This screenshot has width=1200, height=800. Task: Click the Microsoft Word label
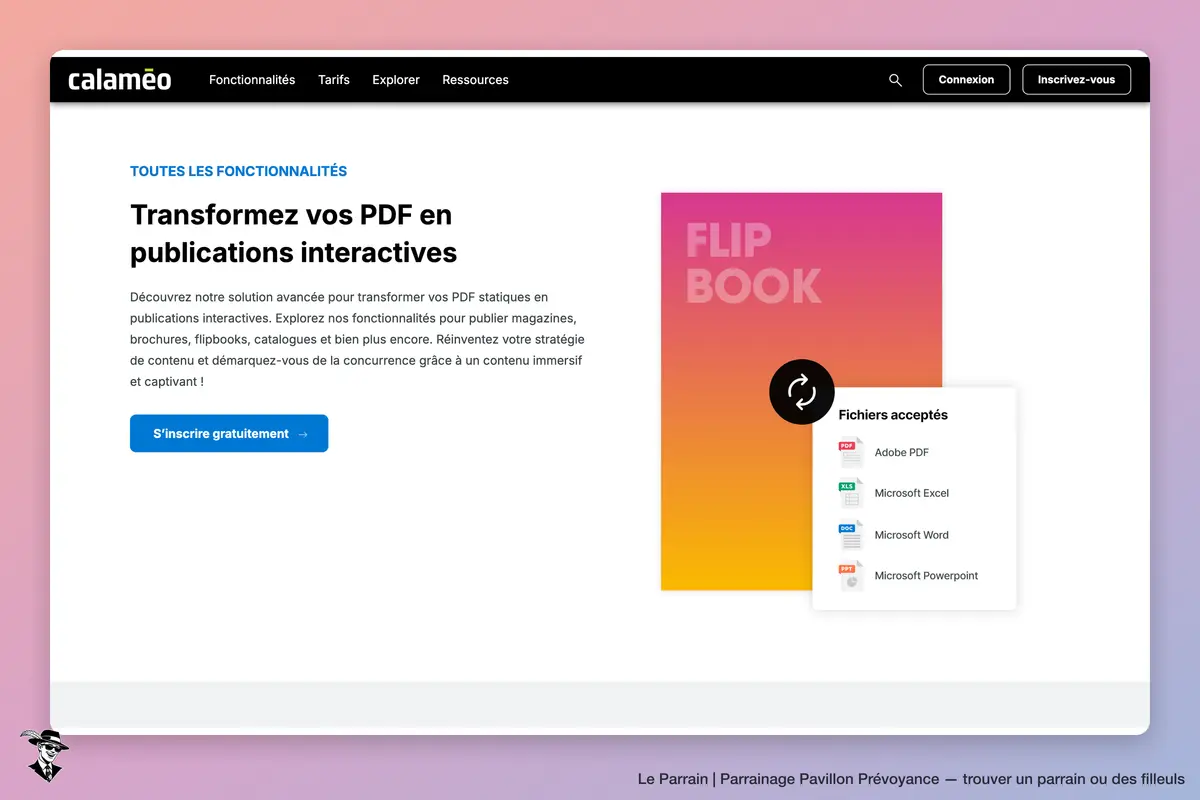click(x=912, y=535)
